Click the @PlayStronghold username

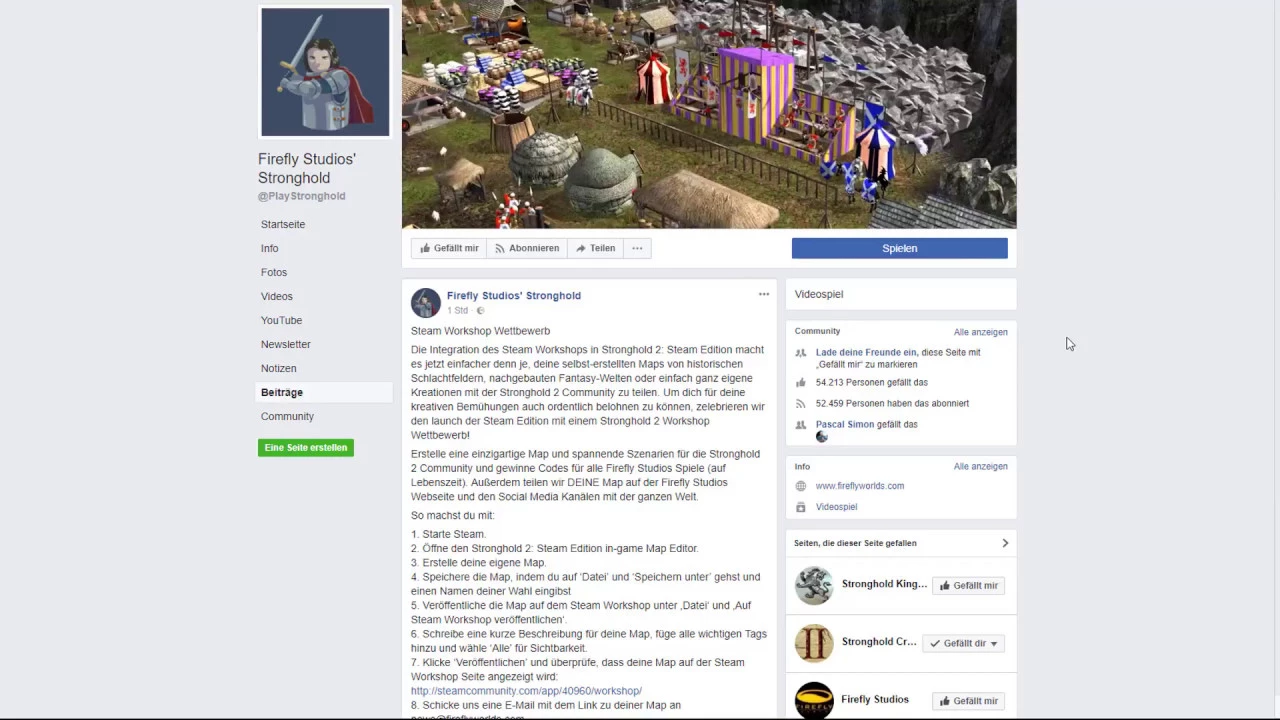click(x=302, y=196)
